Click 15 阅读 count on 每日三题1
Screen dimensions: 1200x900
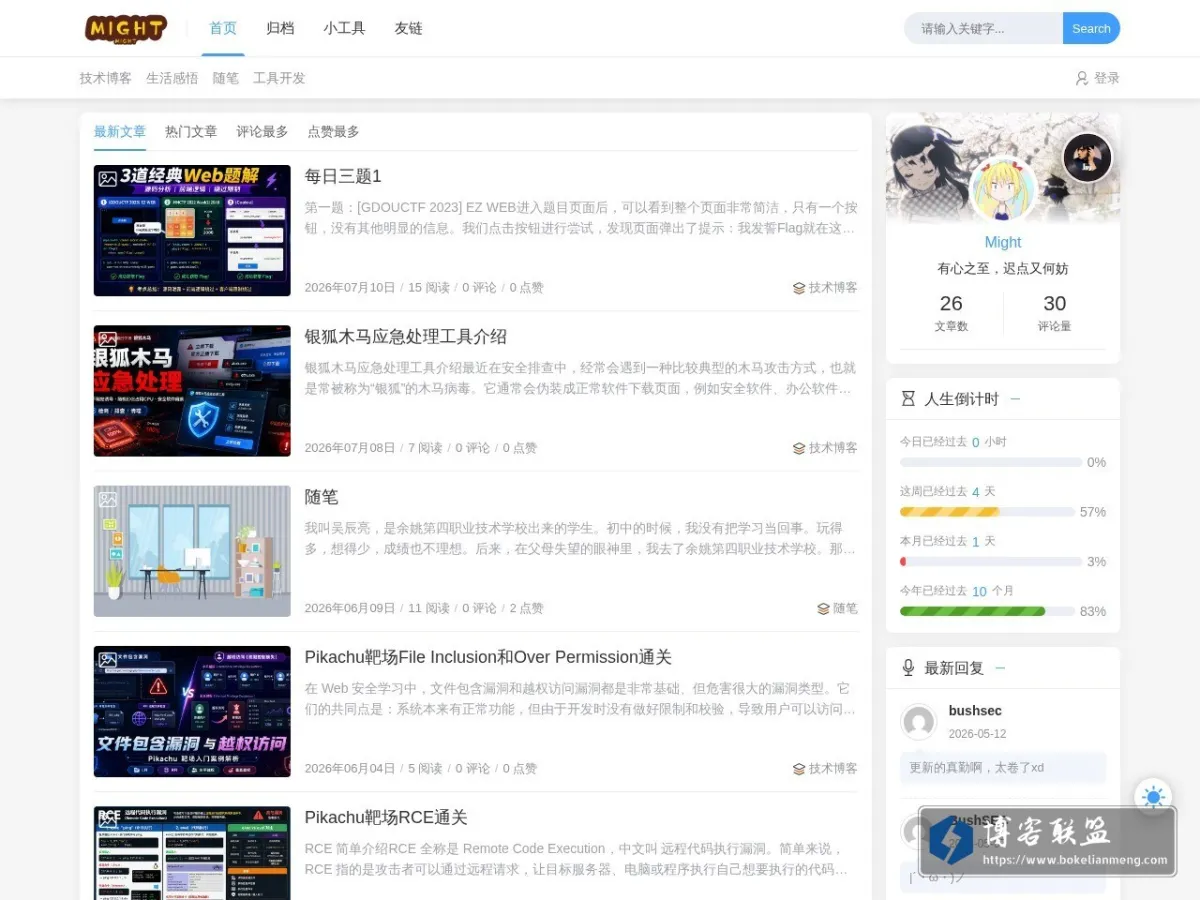coord(429,288)
